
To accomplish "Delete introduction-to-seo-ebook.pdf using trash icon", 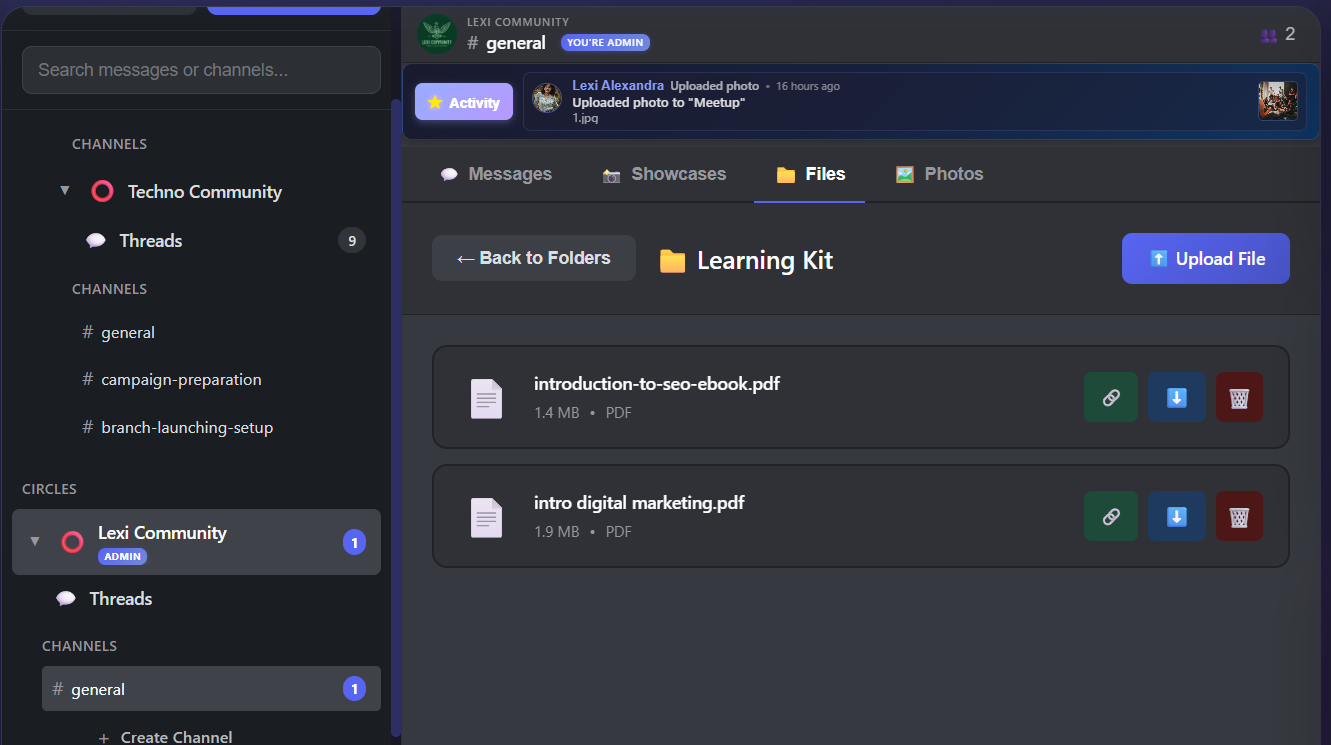I will coord(1239,397).
